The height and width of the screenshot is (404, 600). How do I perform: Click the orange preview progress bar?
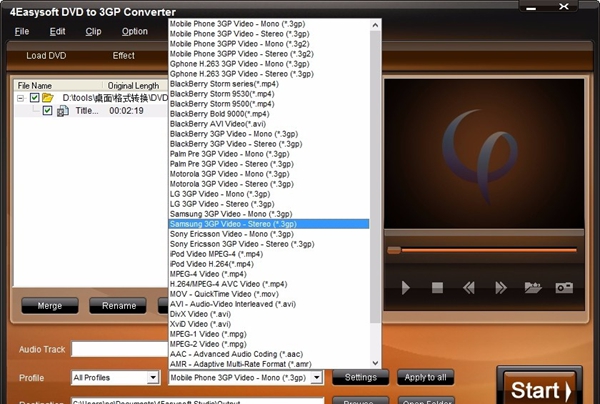click(x=489, y=250)
